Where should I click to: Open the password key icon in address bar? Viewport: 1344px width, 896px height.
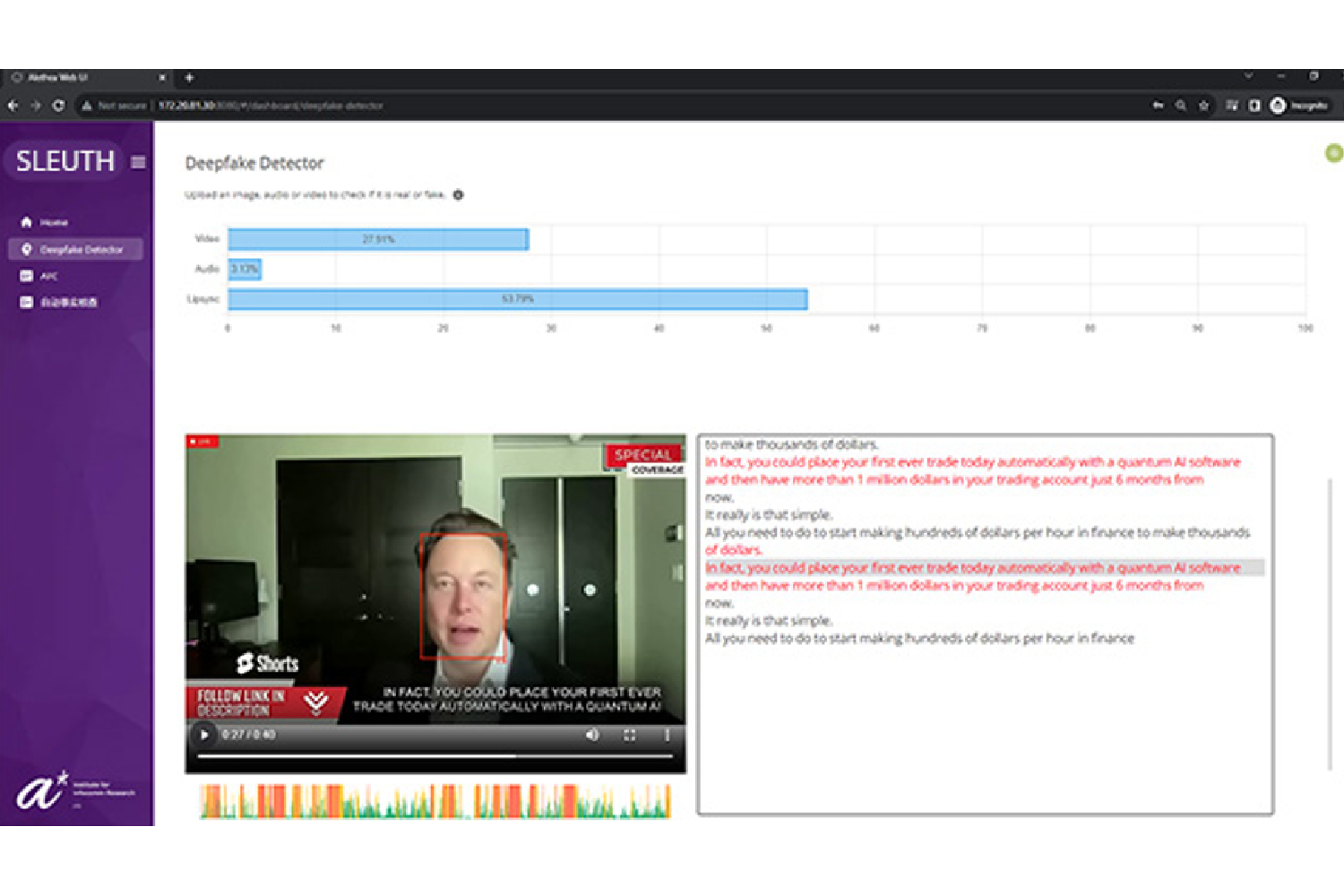click(1158, 106)
